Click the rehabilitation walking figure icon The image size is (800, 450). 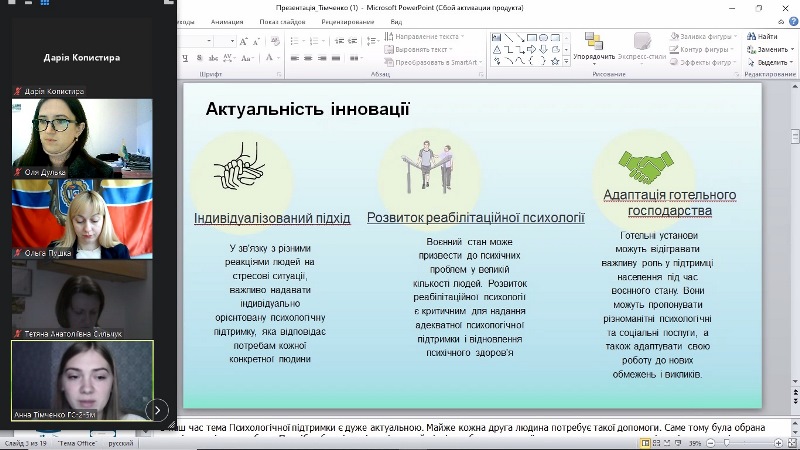point(429,166)
